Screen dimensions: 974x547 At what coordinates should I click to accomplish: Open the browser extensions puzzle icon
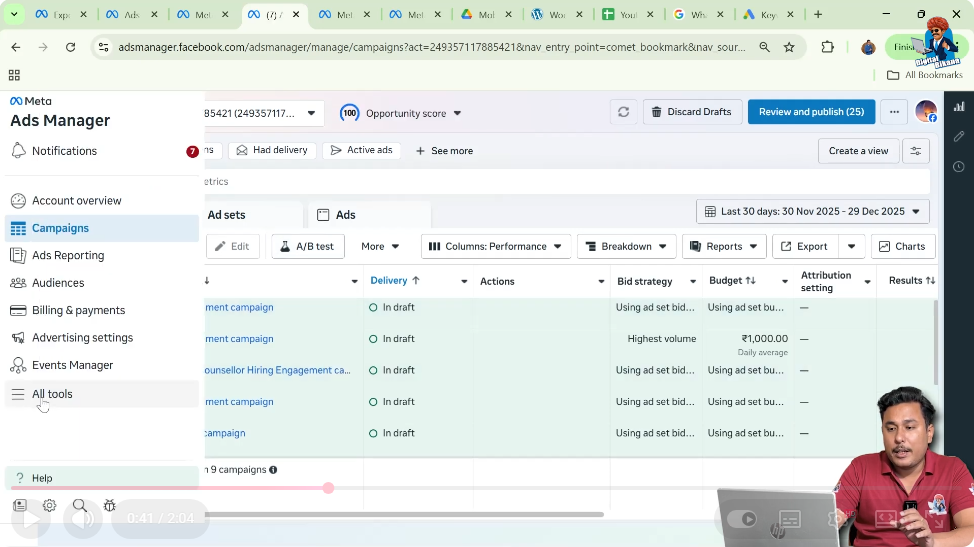pyautogui.click(x=827, y=47)
